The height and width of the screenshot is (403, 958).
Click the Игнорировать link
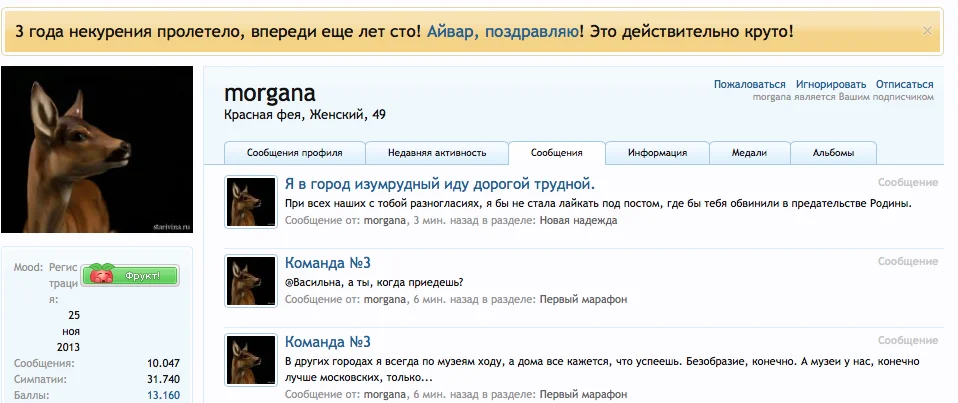[831, 85]
